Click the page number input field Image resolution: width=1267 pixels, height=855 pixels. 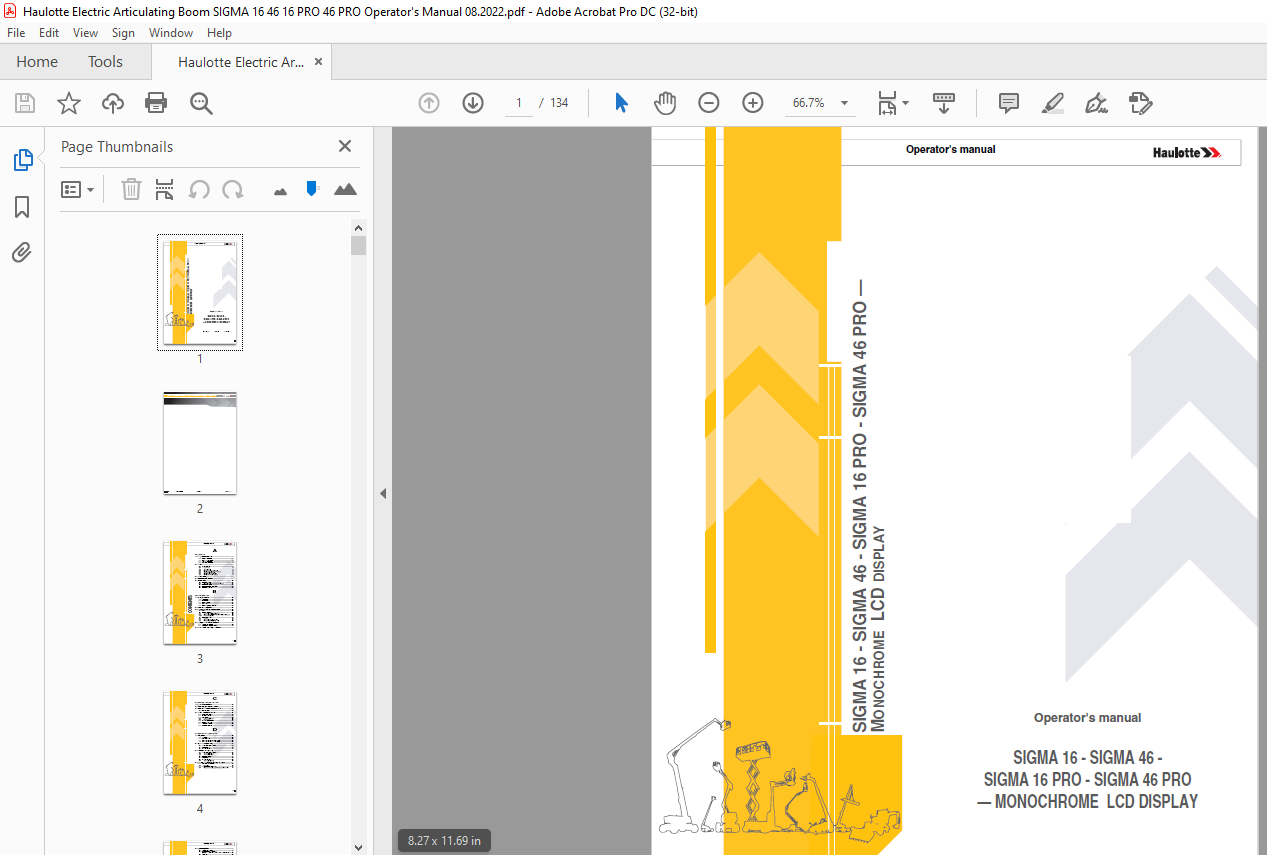519,103
